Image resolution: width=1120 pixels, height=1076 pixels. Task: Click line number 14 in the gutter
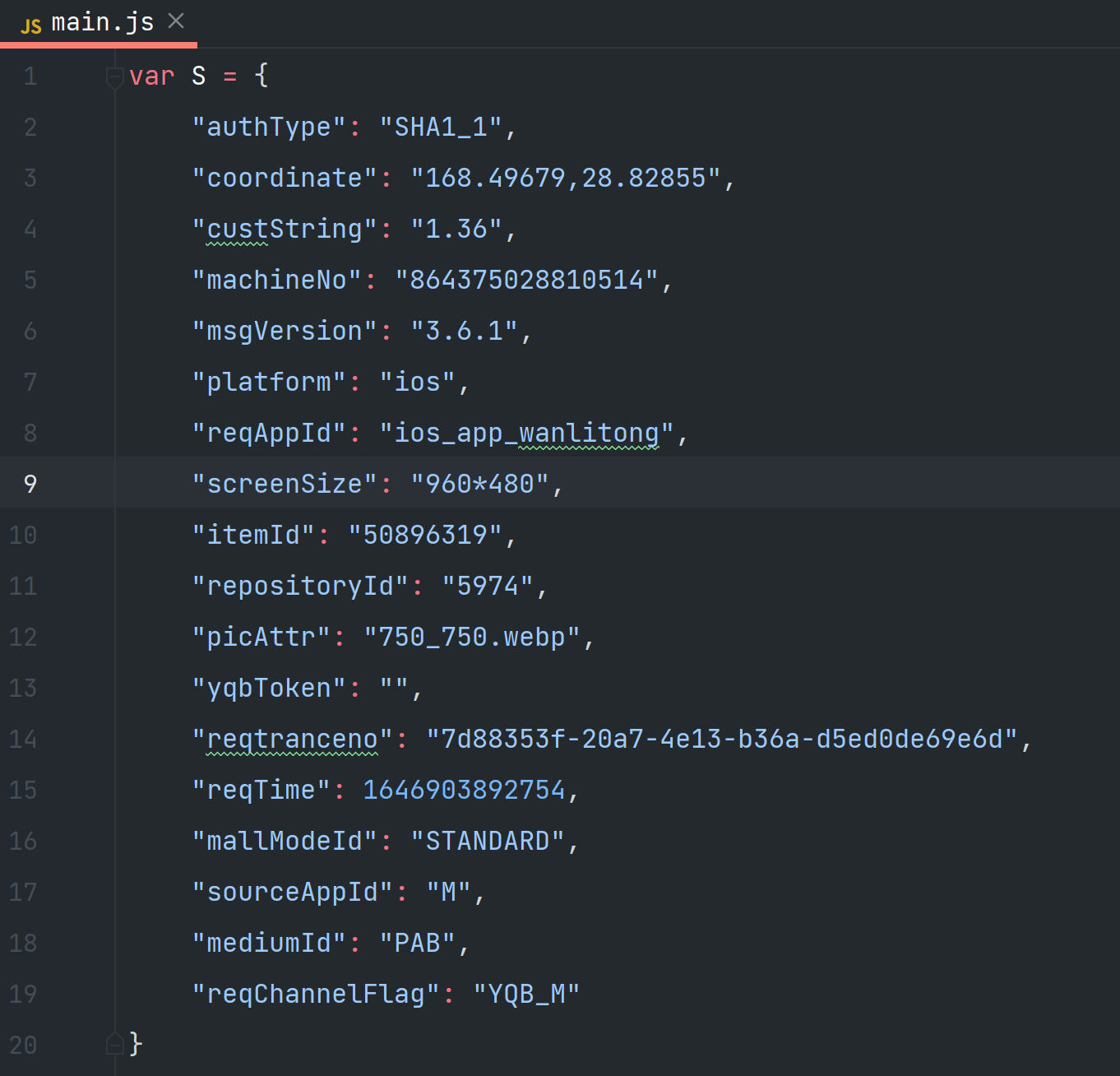click(23, 739)
